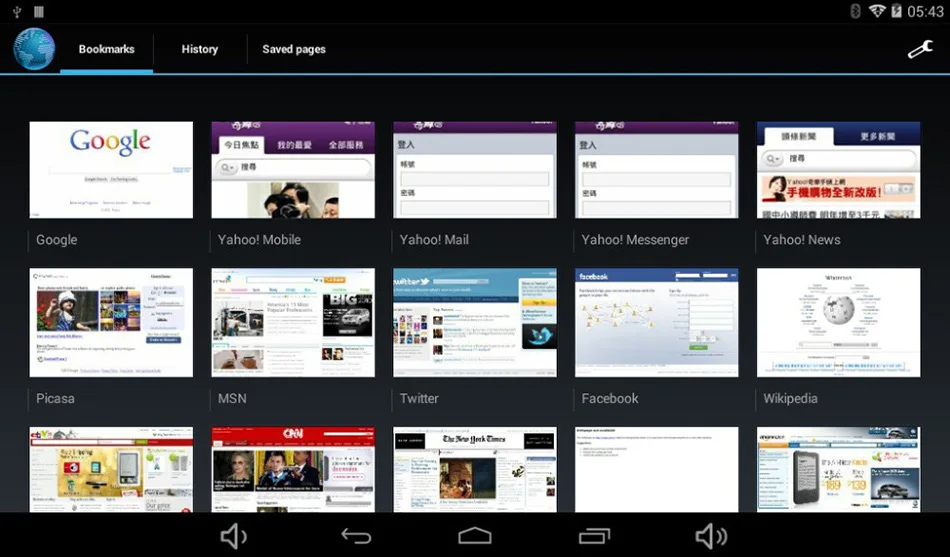Click the Picasa bookmark label

pos(55,399)
